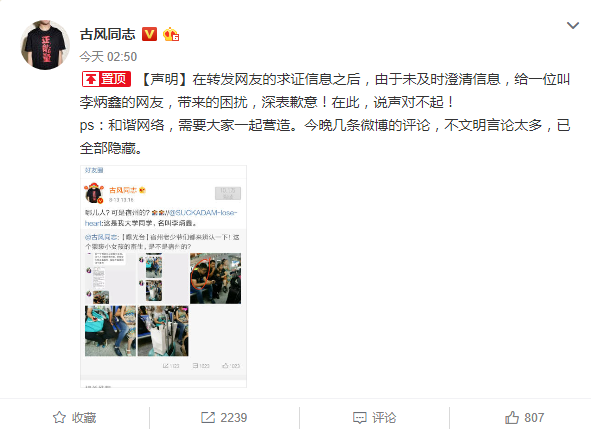This screenshot has height=434, width=591.
Task: Expand the post options chevron
Action: click(573, 25)
